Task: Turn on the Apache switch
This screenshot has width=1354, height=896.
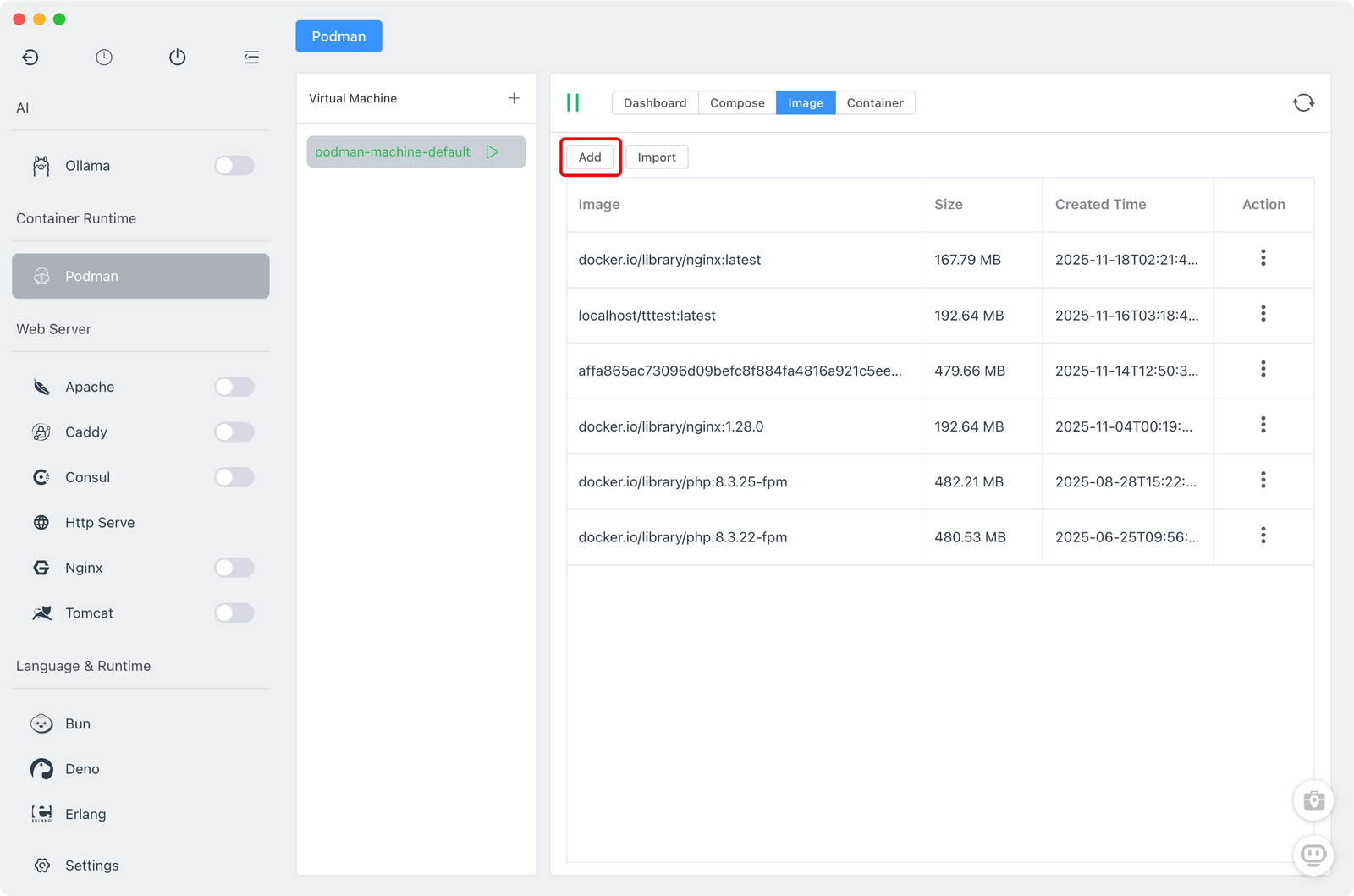Action: coord(234,387)
